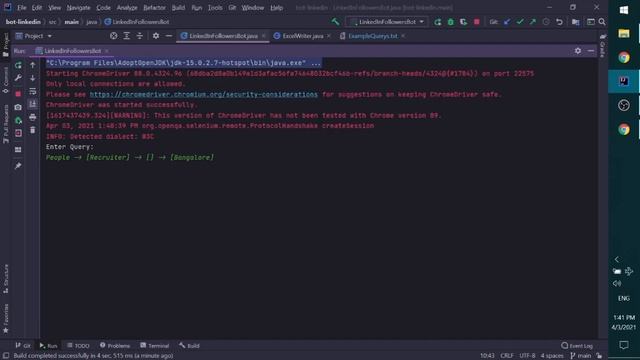Click the camera Dump Threads icon
The width and height of the screenshot is (640, 360).
[18, 107]
